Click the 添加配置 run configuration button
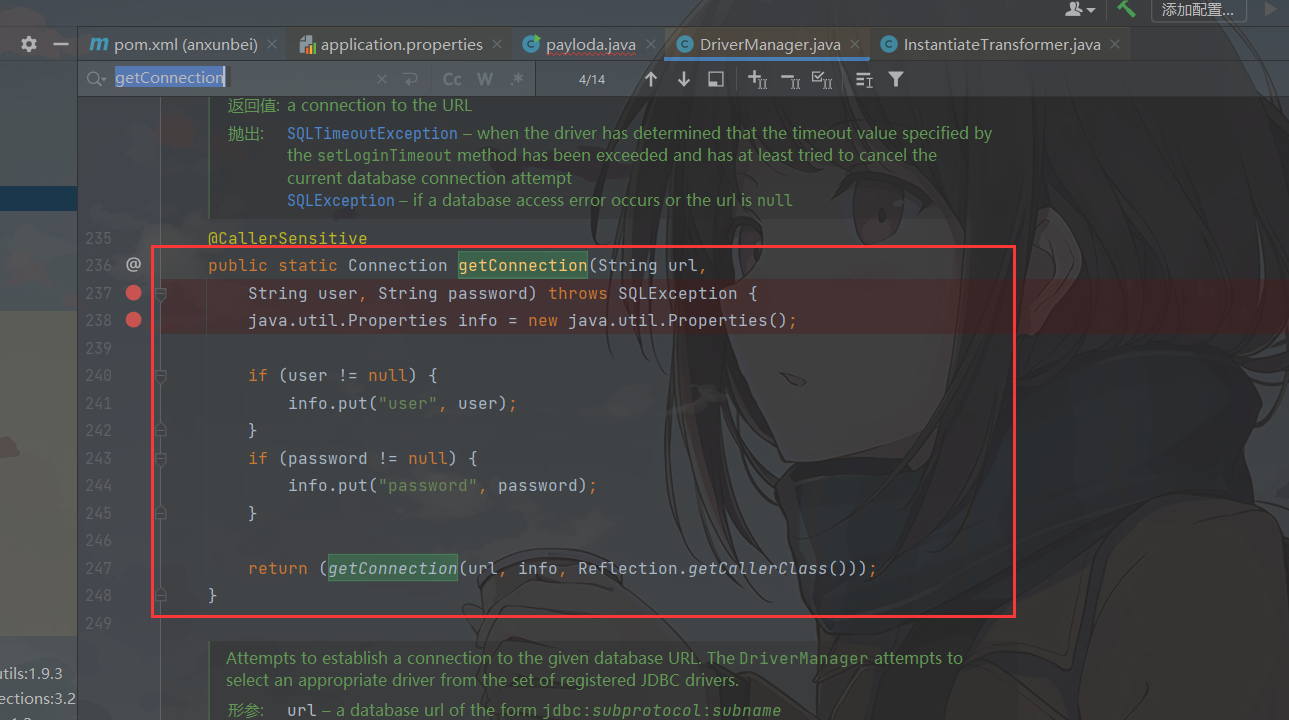1289x720 pixels. point(1197,10)
